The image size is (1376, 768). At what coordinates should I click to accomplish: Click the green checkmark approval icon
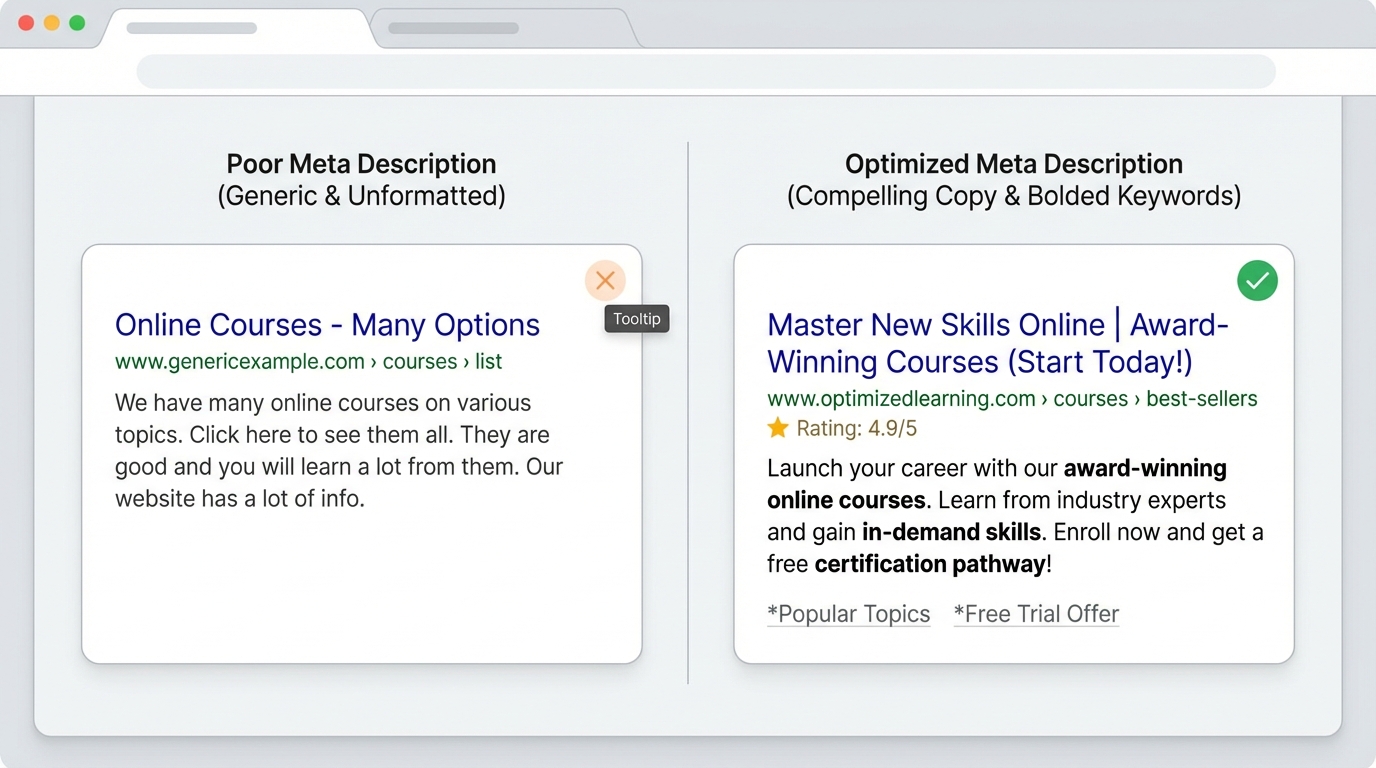click(1257, 281)
